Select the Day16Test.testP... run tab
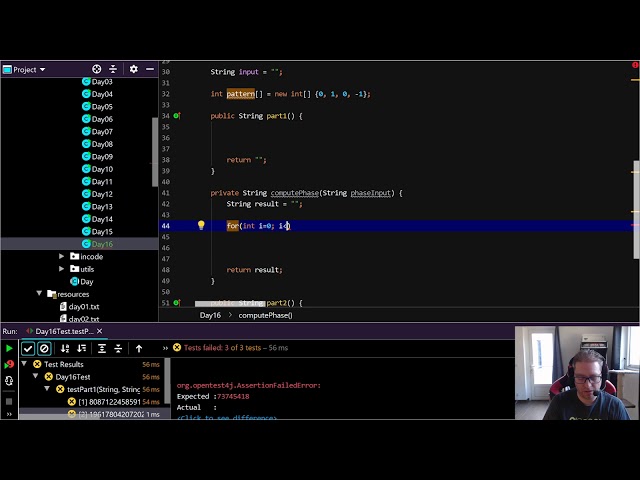Image resolution: width=640 pixels, height=480 pixels. click(x=64, y=331)
